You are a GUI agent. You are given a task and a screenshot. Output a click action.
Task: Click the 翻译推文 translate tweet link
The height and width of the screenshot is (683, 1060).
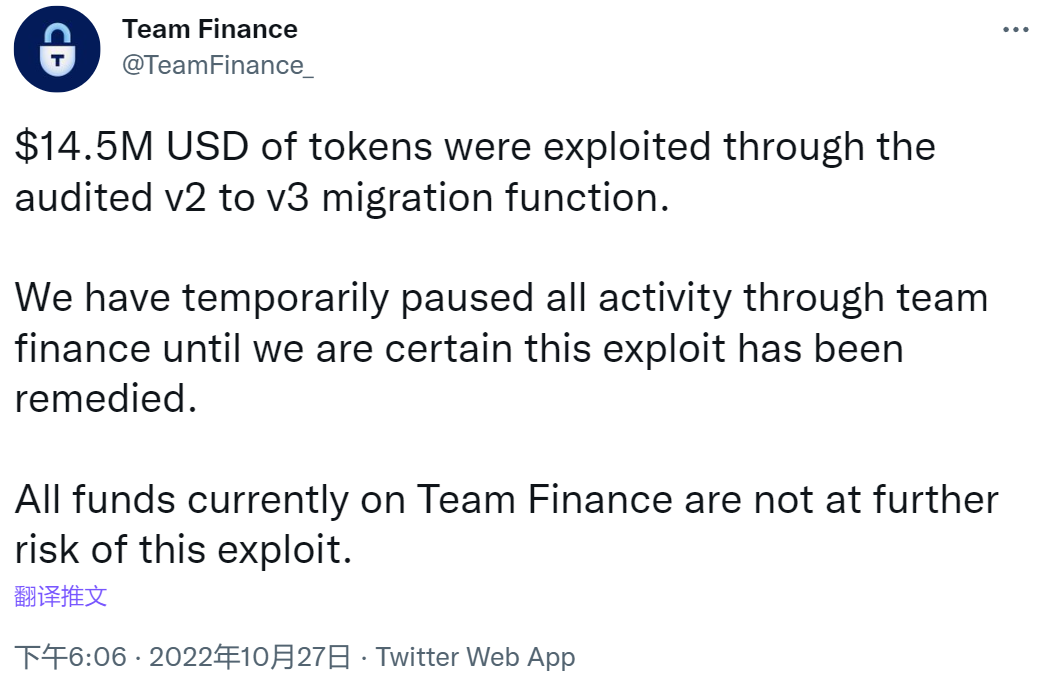61,597
